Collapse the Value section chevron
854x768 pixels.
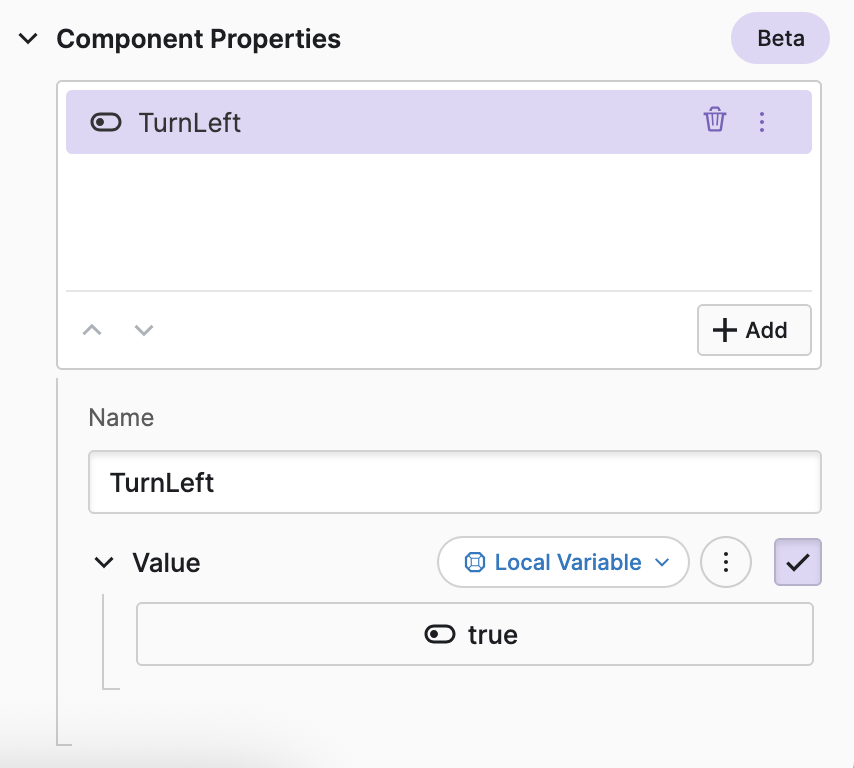click(103, 562)
